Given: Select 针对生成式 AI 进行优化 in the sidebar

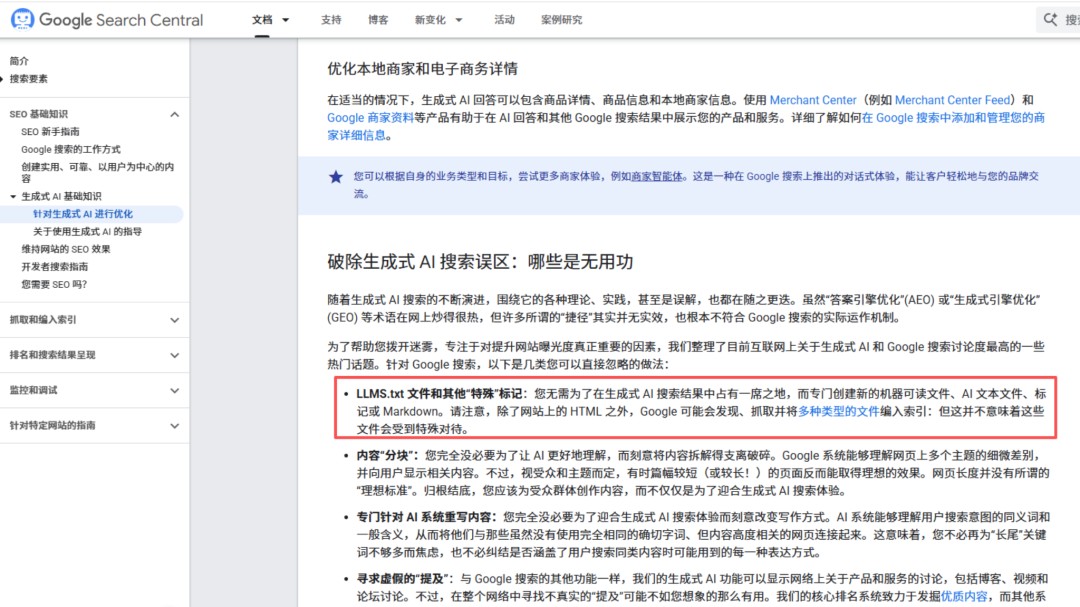Looking at the screenshot, I should click(x=83, y=214).
